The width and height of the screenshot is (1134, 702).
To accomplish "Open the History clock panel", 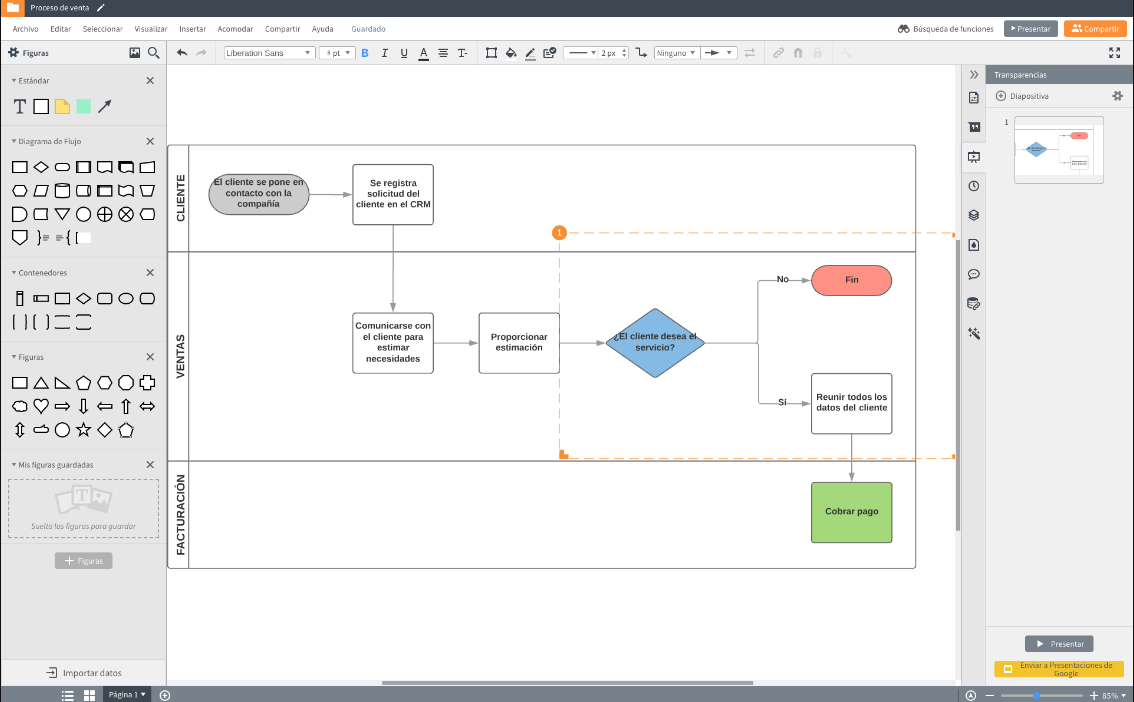I will click(973, 186).
